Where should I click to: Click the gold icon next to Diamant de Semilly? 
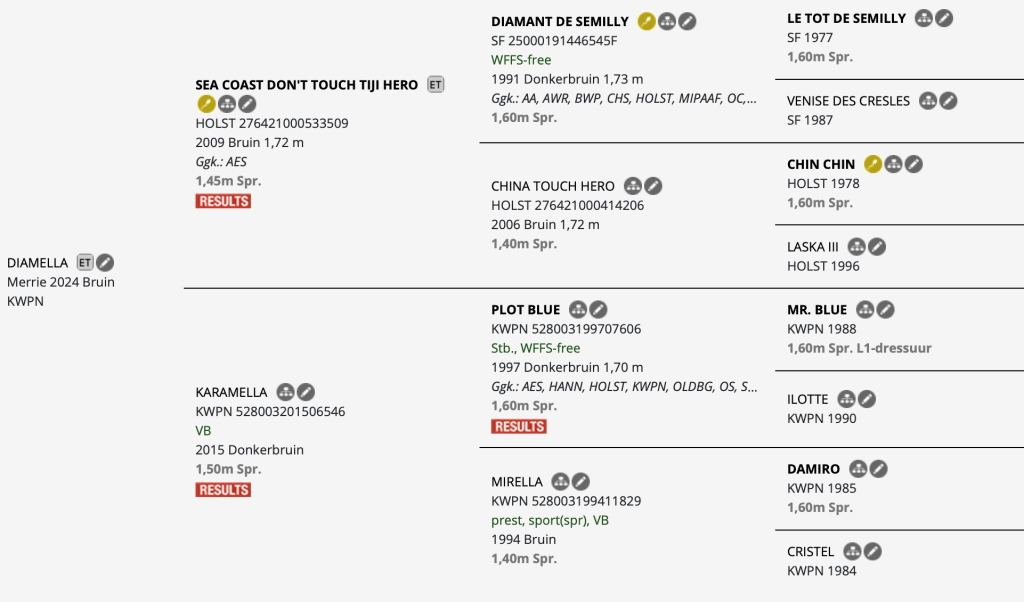[x=647, y=21]
